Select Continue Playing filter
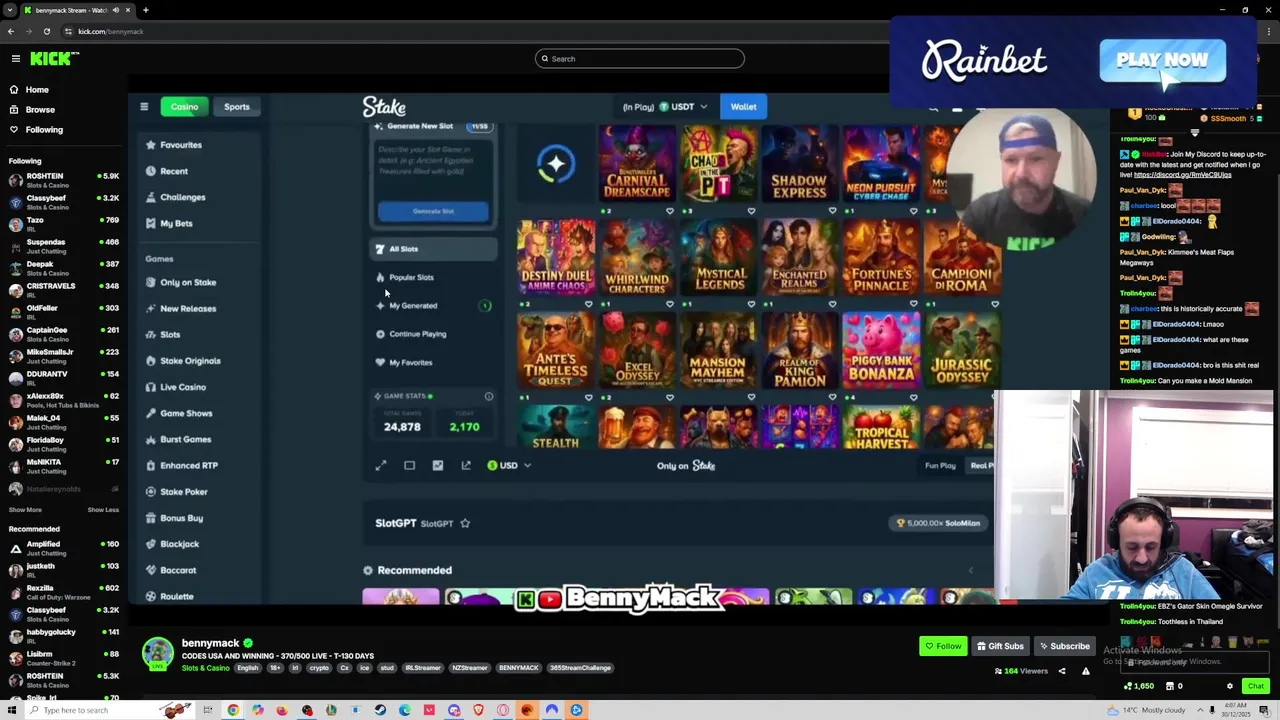The height and width of the screenshot is (720, 1280). coord(434,334)
